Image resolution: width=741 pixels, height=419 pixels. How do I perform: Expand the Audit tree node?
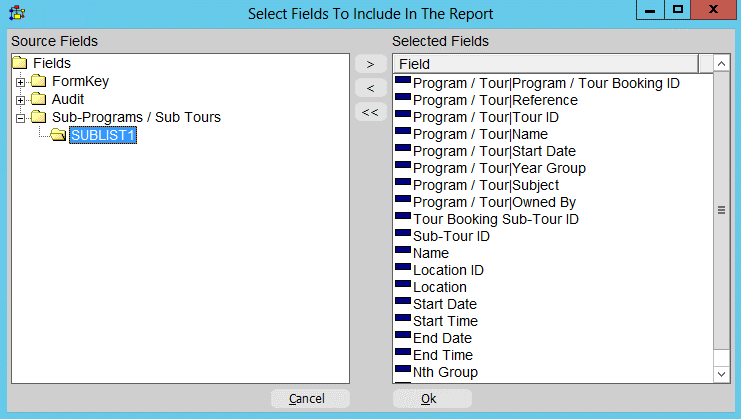click(20, 99)
